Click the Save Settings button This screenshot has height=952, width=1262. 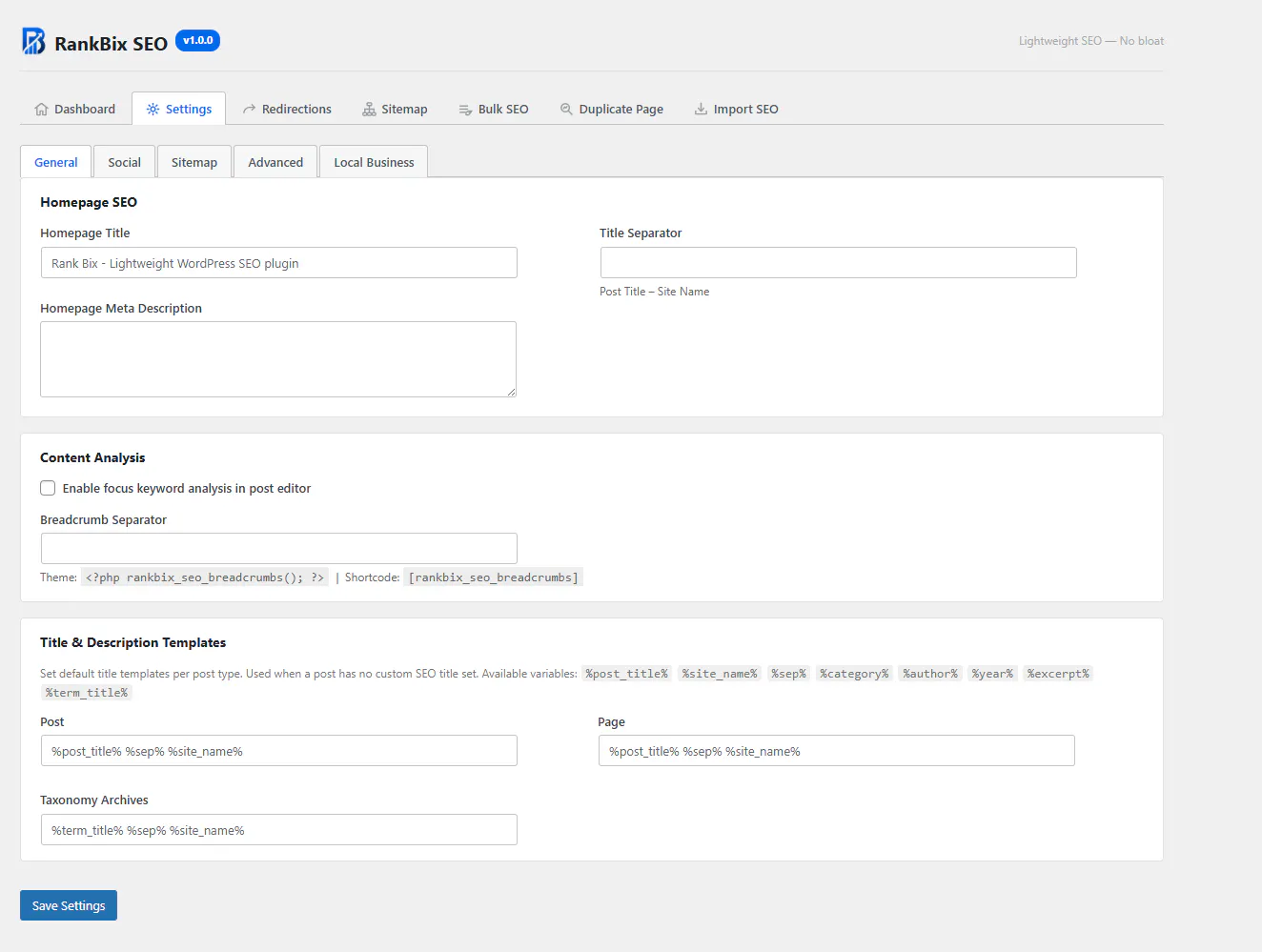coord(69,905)
